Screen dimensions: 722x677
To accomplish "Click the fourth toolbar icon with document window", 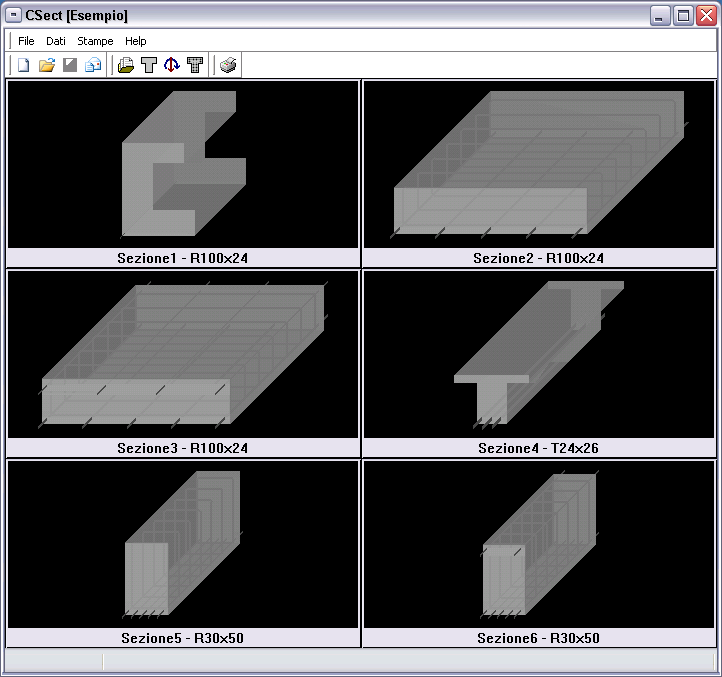I will pos(93,66).
